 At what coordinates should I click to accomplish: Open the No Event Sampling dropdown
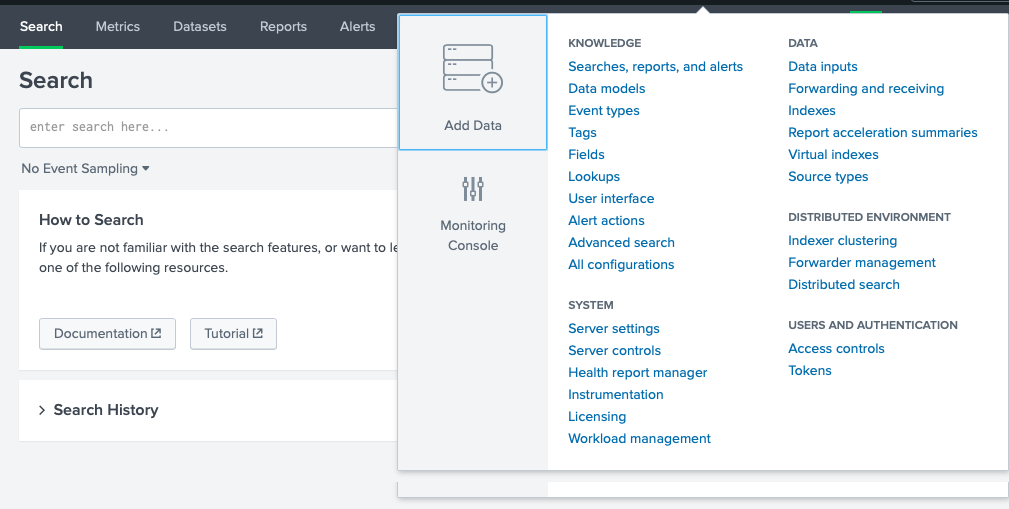86,169
